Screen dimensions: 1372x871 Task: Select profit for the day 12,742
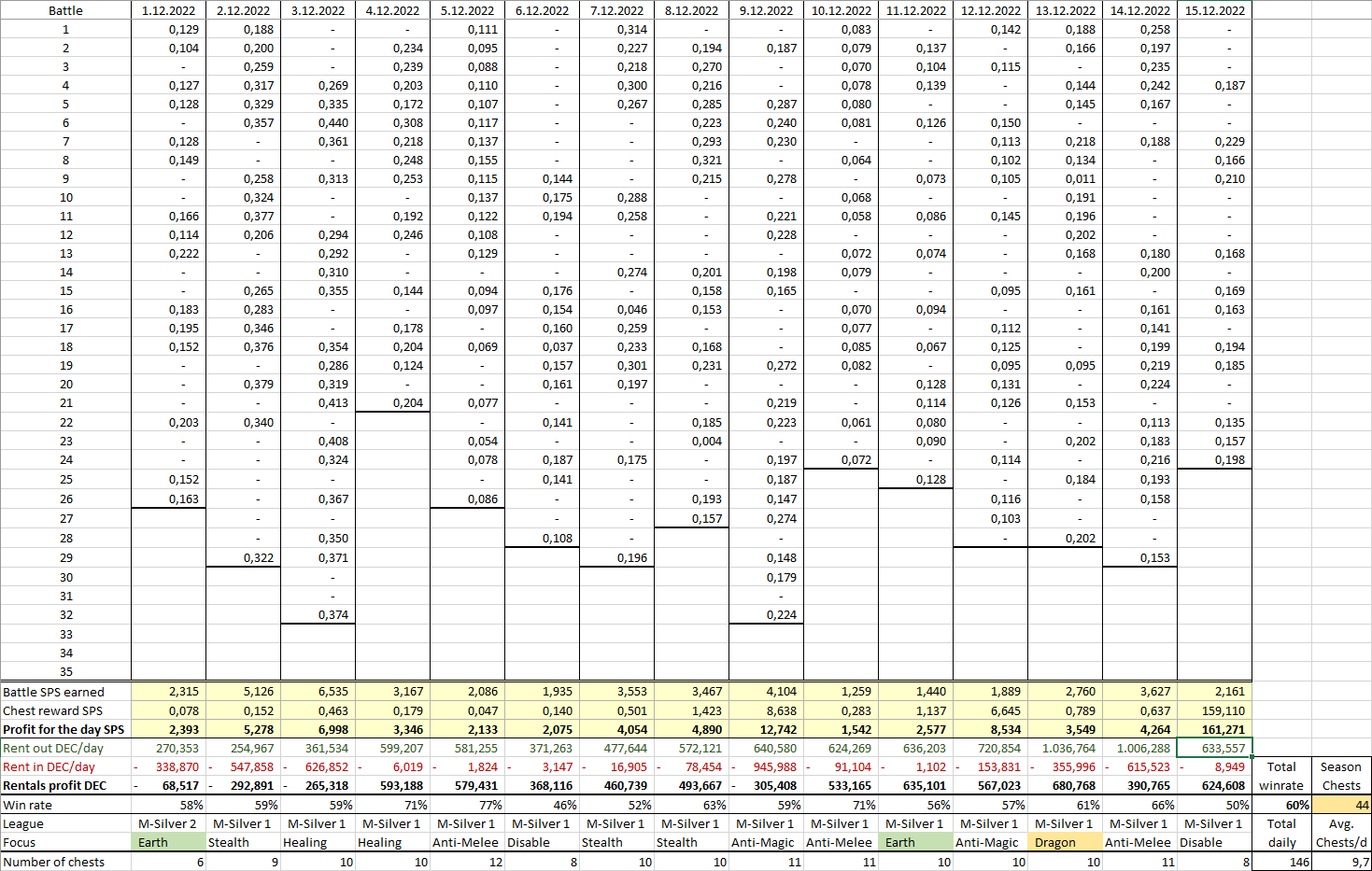(x=766, y=729)
